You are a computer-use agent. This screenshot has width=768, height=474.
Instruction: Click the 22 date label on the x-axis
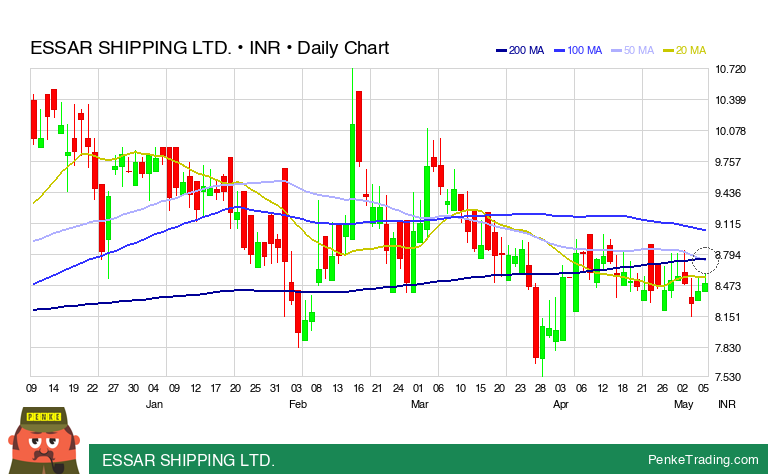[x=92, y=388]
